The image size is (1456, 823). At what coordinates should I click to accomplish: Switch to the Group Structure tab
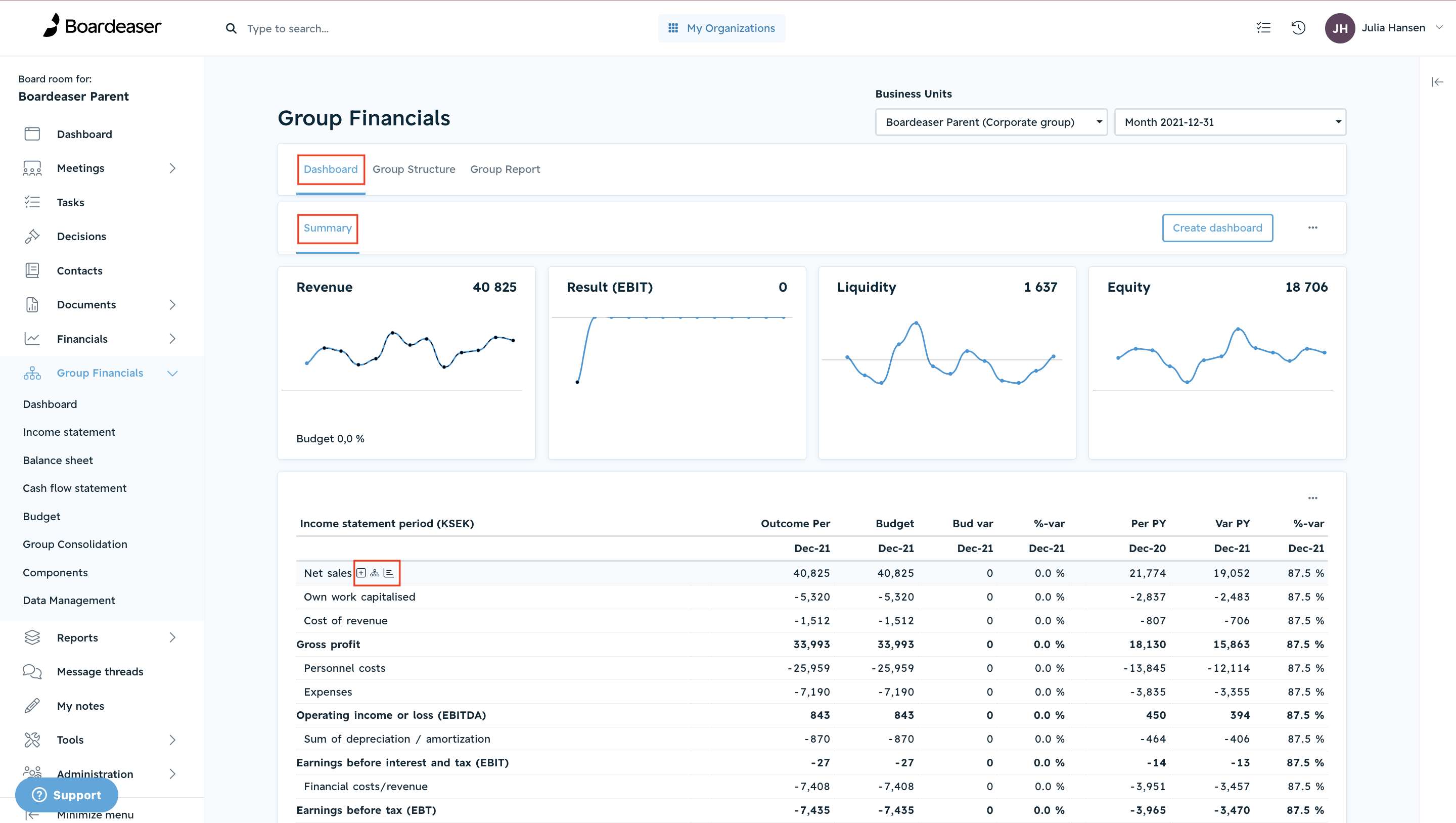pyautogui.click(x=414, y=169)
